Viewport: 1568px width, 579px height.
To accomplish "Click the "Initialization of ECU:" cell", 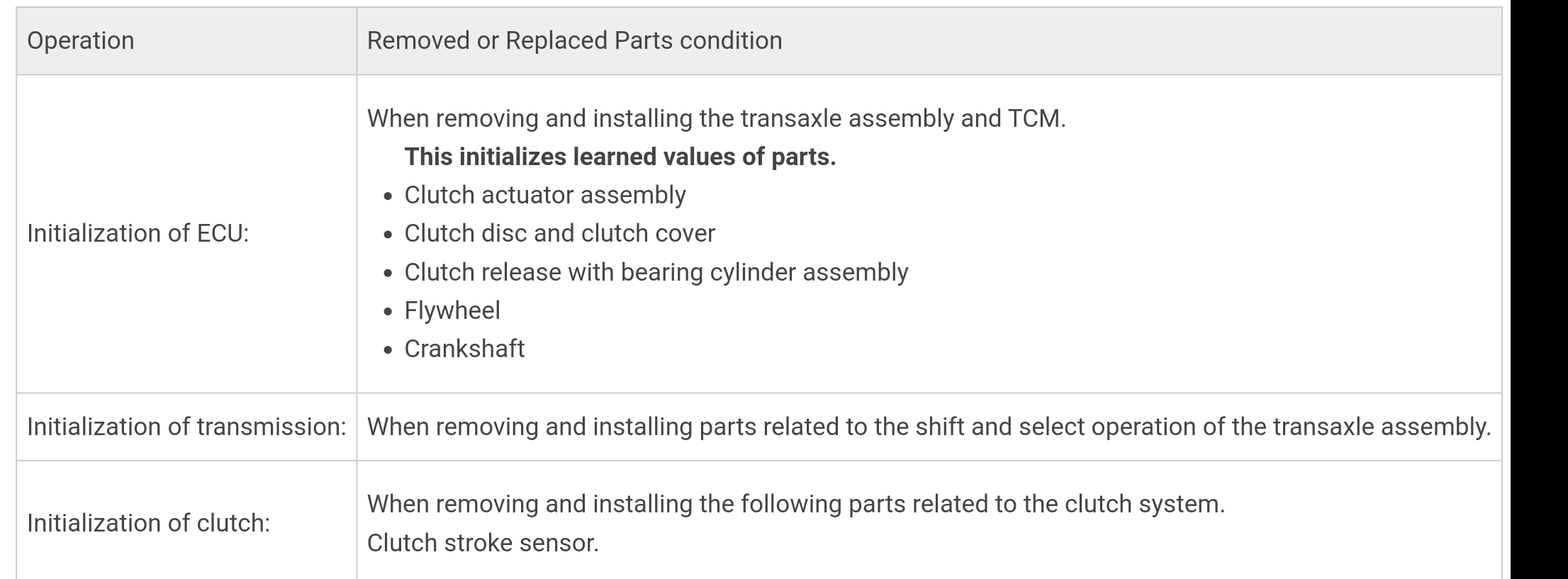I will pos(138,233).
